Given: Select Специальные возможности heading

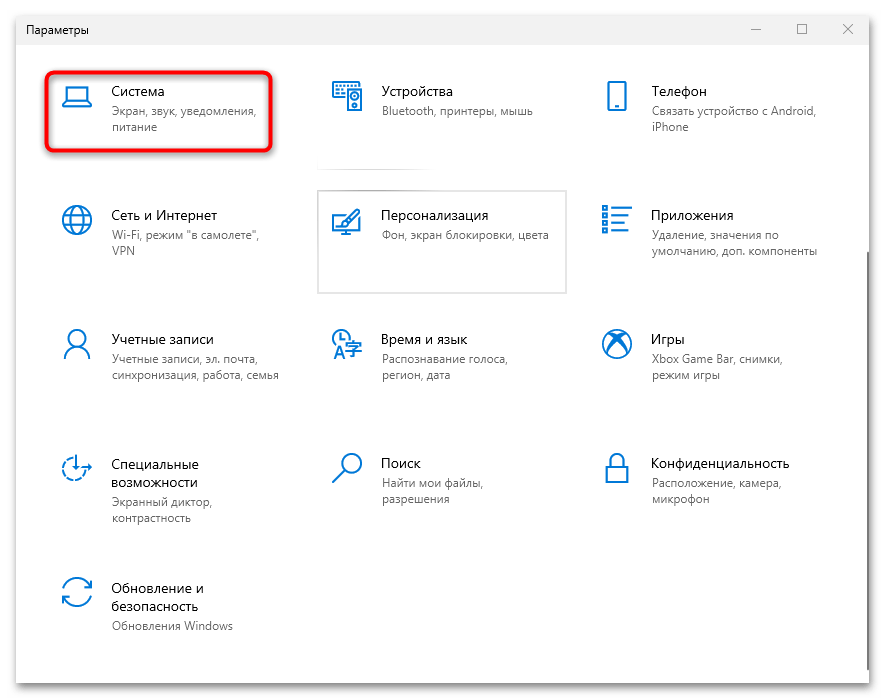Looking at the screenshot, I should click(x=155, y=473).
